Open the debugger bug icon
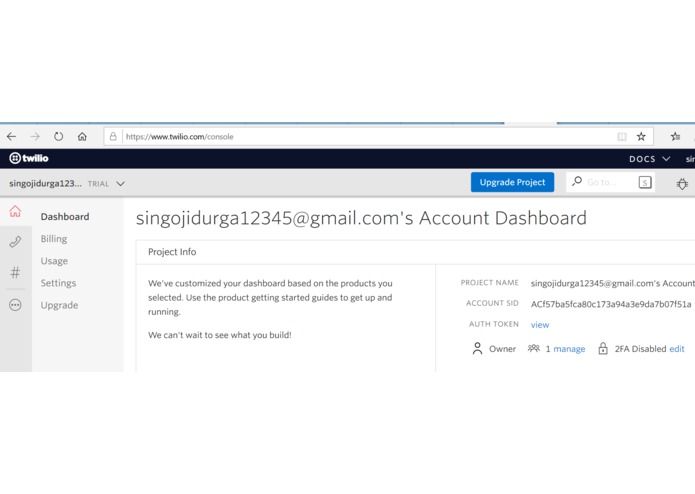 682,183
